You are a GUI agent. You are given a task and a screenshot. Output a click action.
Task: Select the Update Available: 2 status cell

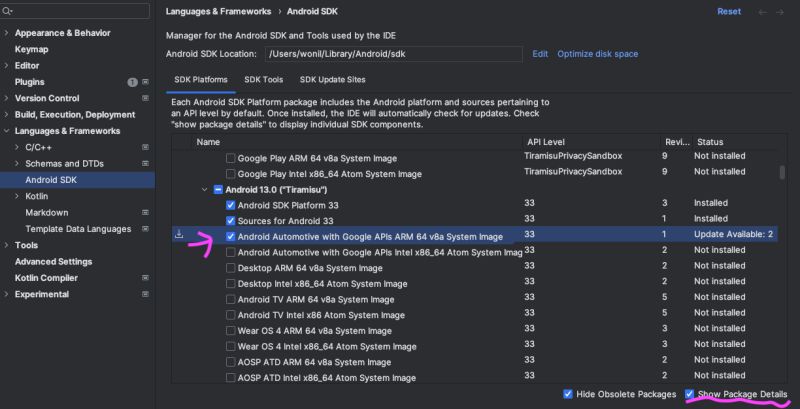tap(733, 235)
